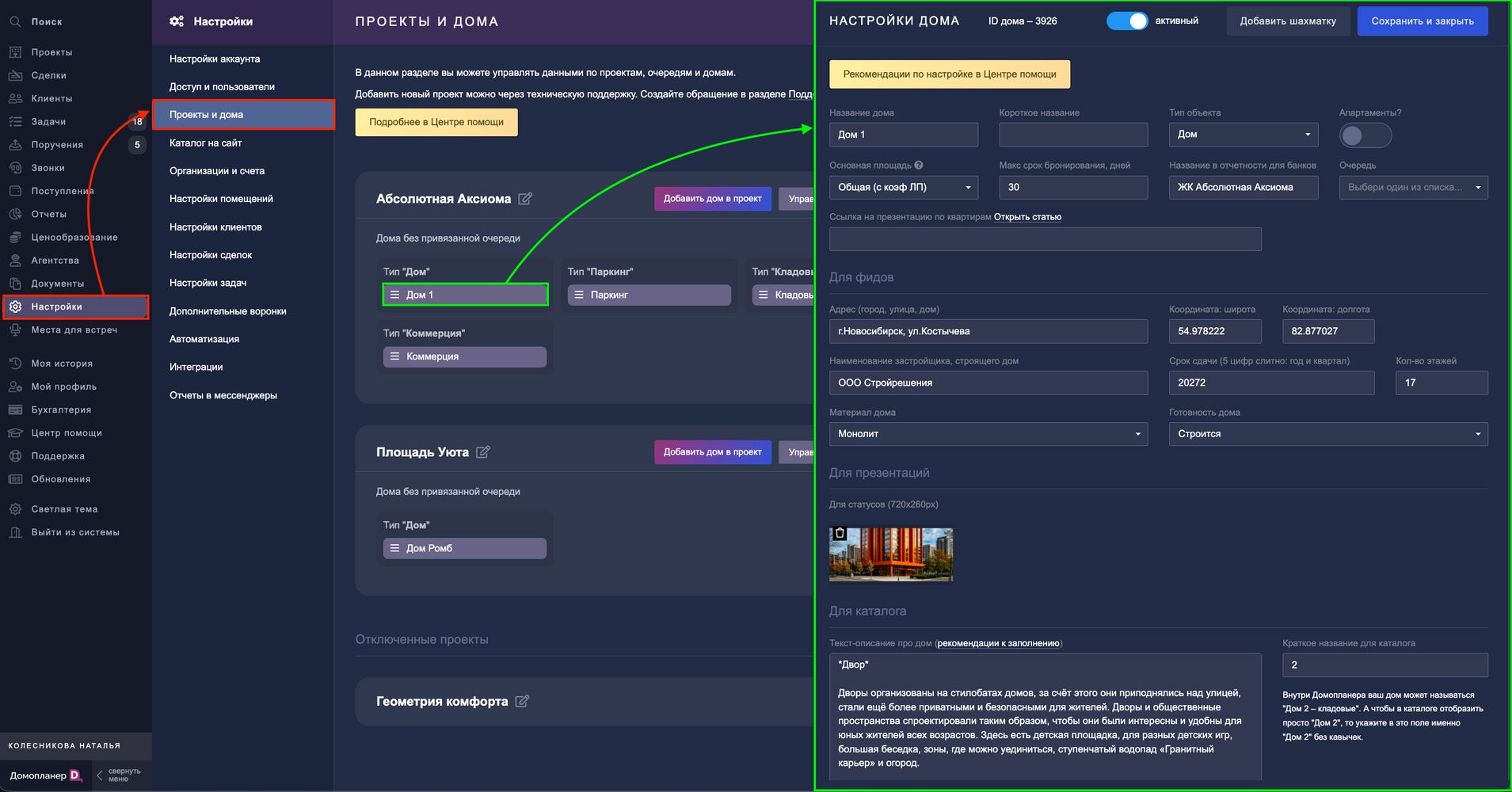Click the edit icon next to Абсолютная Аксиома
The height and width of the screenshot is (792, 1512).
pos(525,199)
